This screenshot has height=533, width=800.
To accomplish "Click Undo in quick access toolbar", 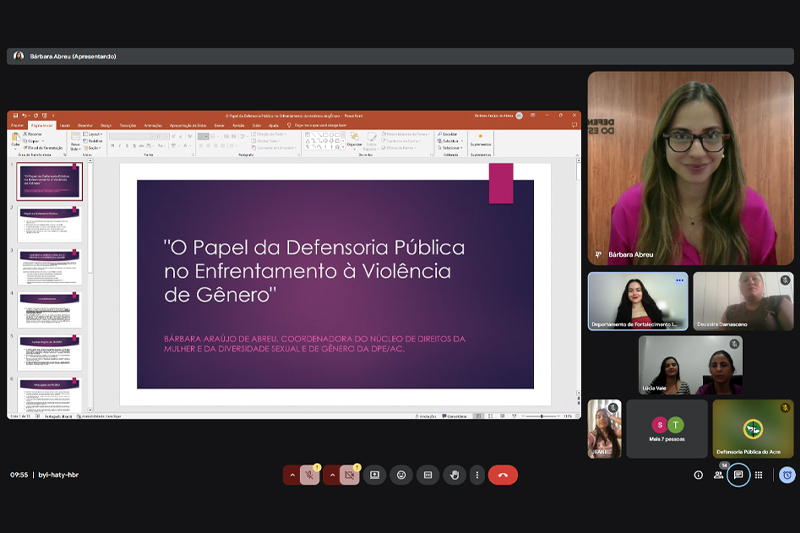I will (24, 116).
